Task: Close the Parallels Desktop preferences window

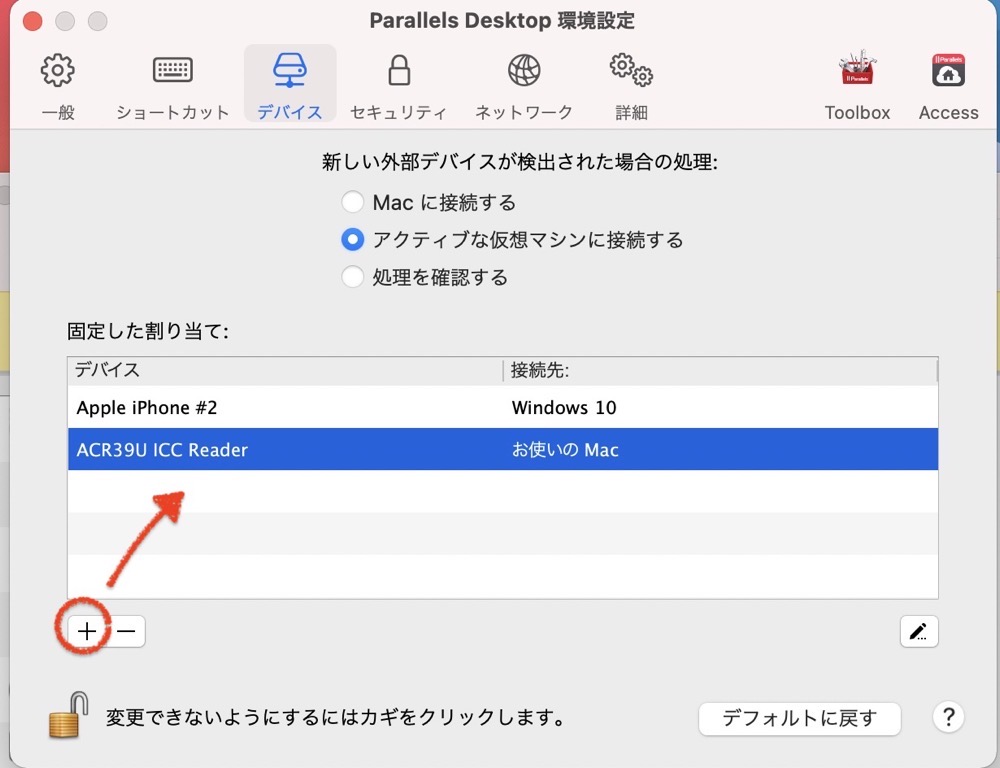Action: [x=33, y=21]
